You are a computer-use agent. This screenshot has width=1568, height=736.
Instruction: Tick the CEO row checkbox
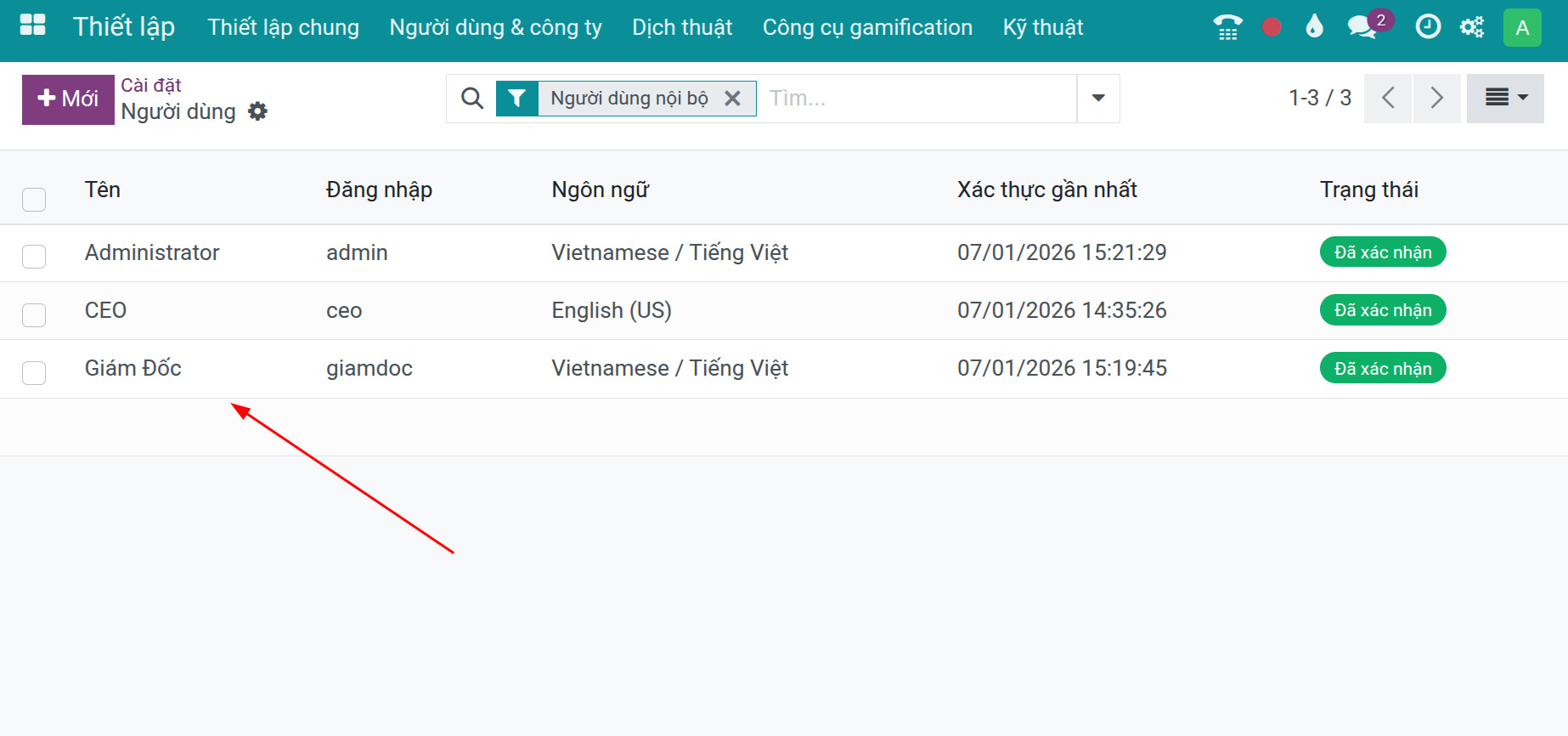pos(34,314)
